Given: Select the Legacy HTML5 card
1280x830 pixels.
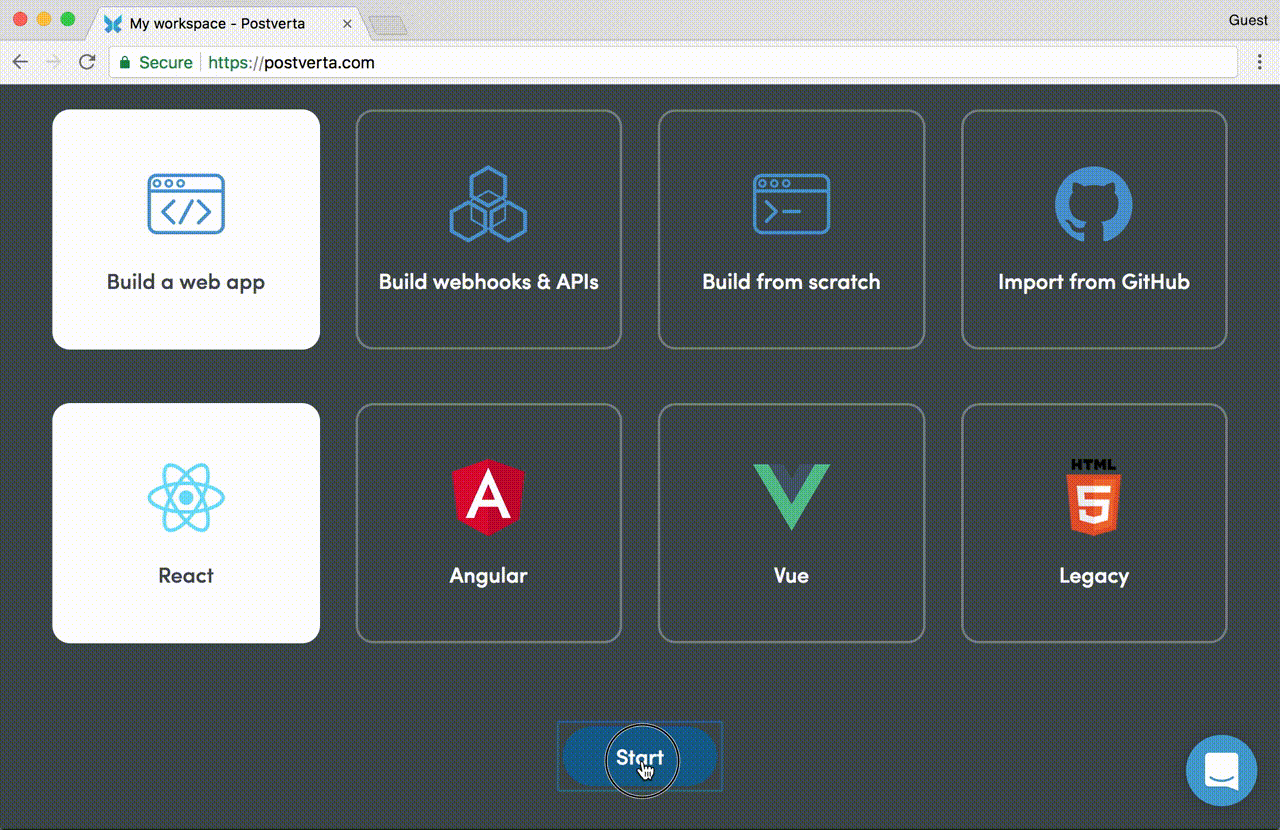Looking at the screenshot, I should click(1094, 523).
